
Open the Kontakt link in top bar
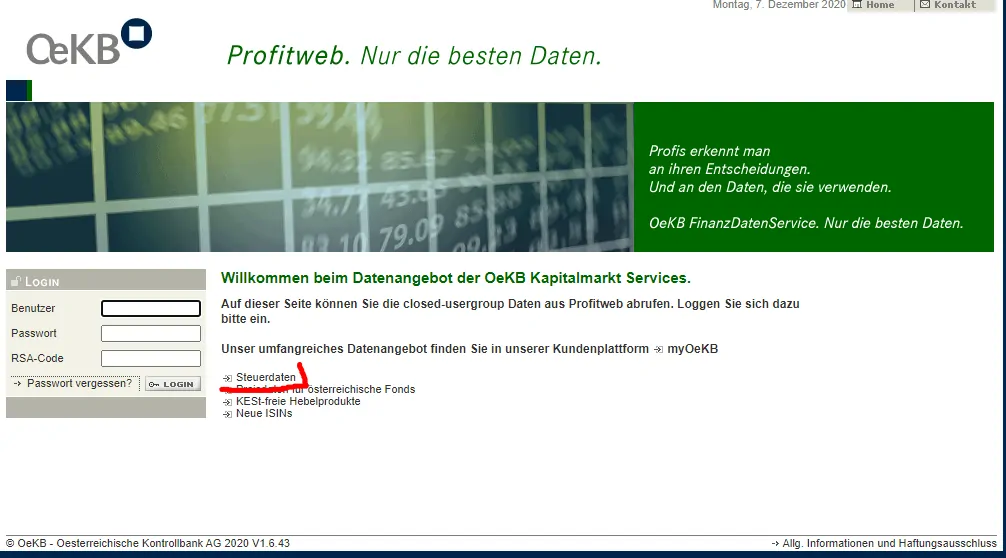[955, 4]
